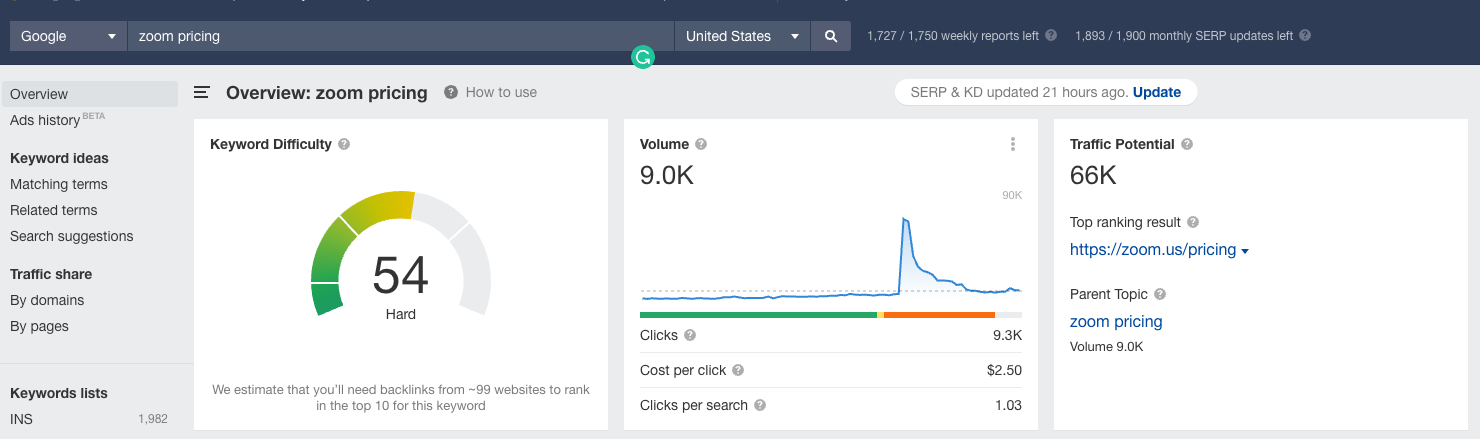Click help icon for weekly reports left
The width and height of the screenshot is (1480, 439).
1051,35
